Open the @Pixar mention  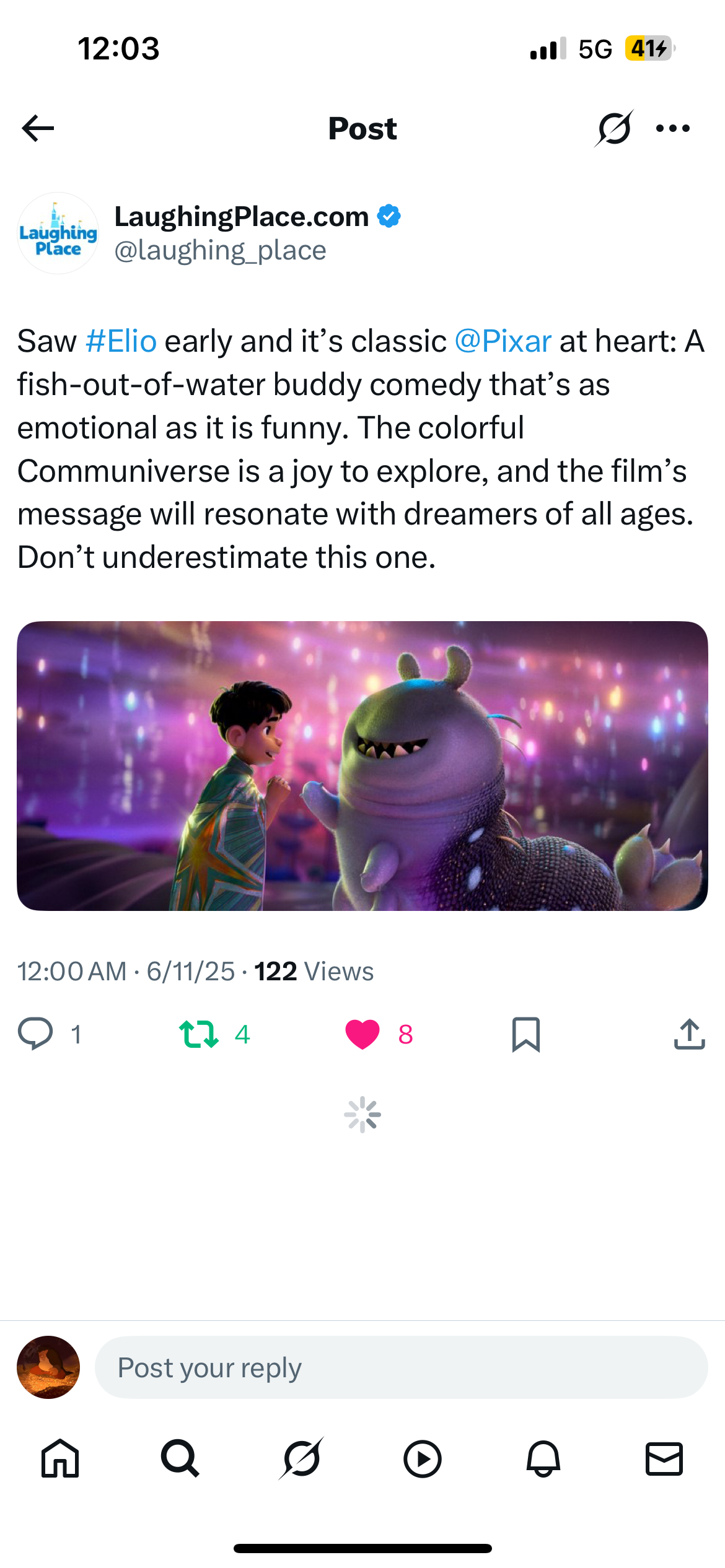[503, 341]
